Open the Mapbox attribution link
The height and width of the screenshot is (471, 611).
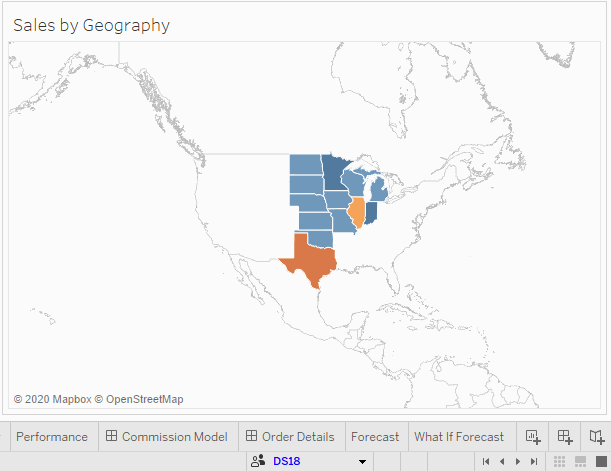click(x=58, y=399)
